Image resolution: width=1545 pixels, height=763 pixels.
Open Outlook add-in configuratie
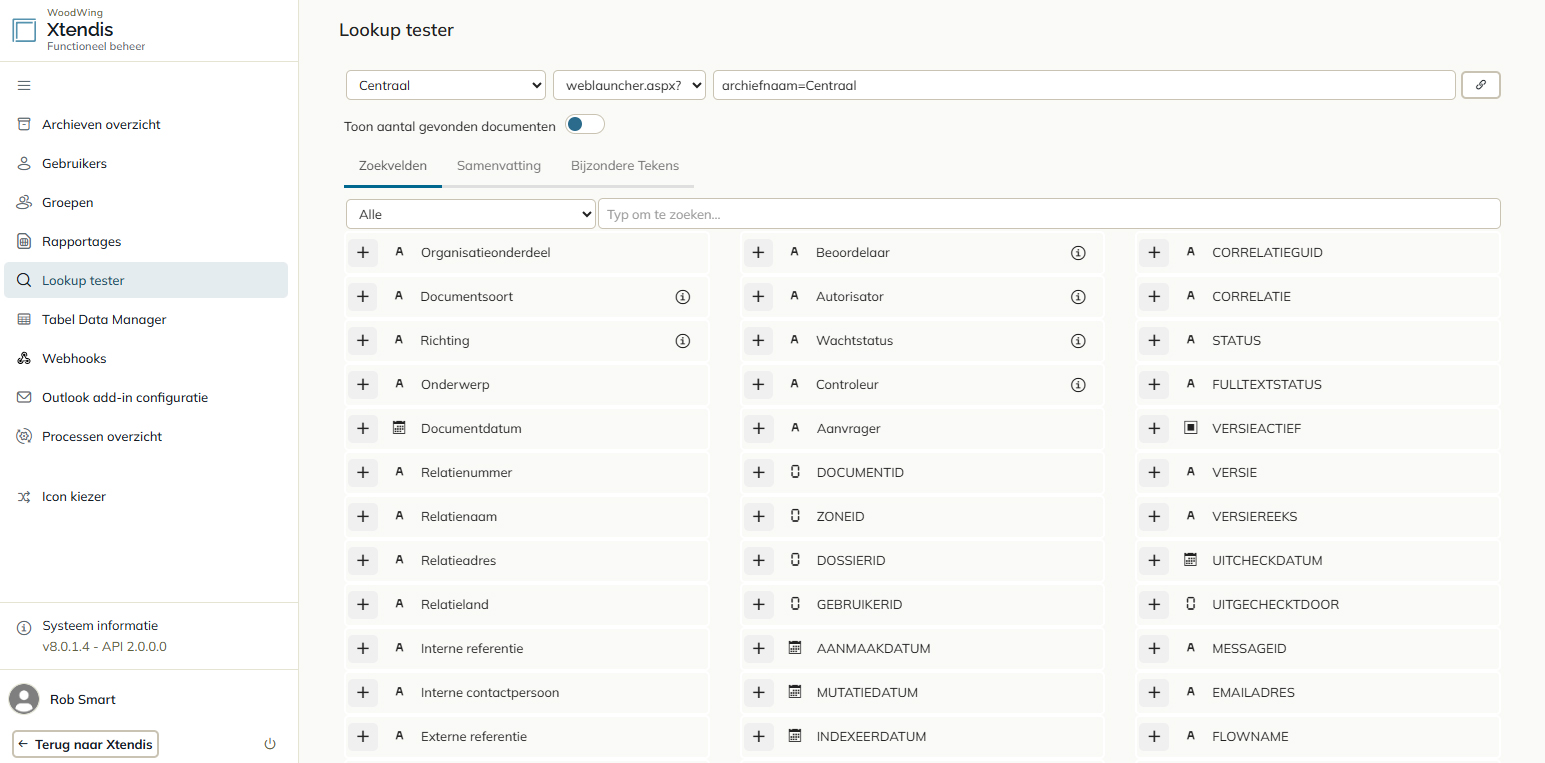146,398
